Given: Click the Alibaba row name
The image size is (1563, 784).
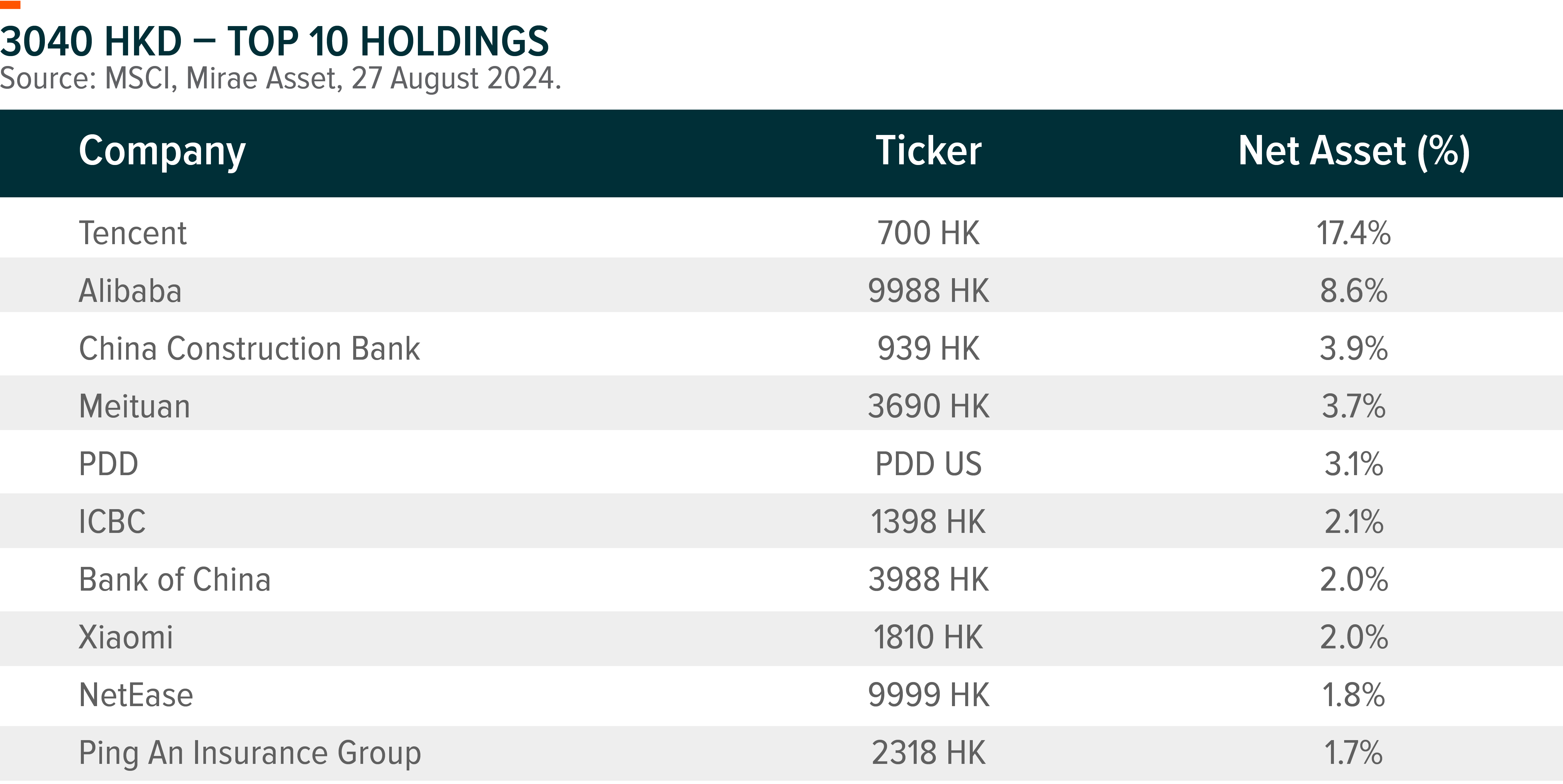Looking at the screenshot, I should [130, 290].
